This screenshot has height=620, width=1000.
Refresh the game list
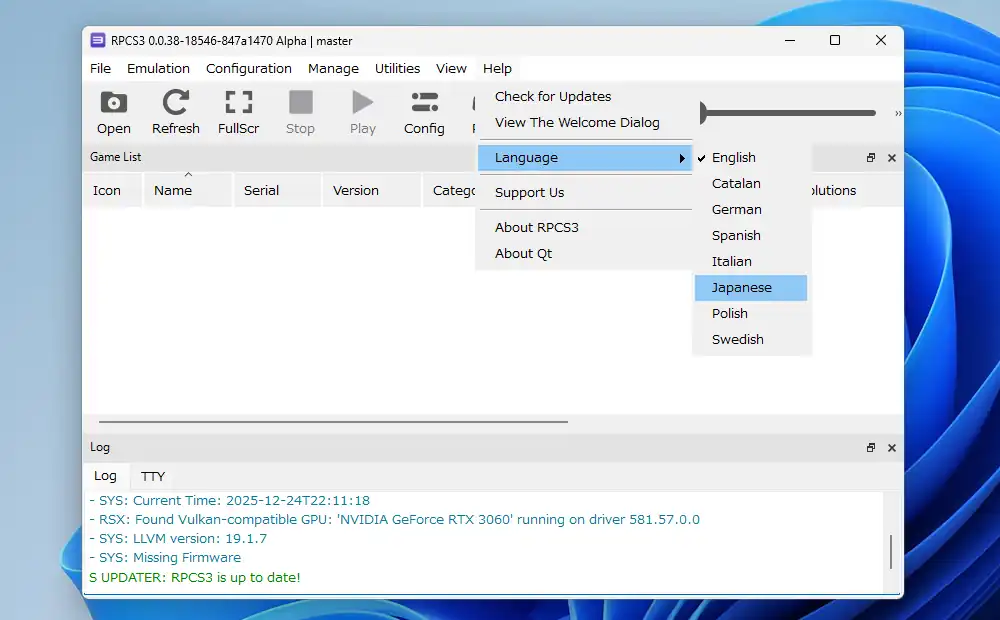point(176,110)
